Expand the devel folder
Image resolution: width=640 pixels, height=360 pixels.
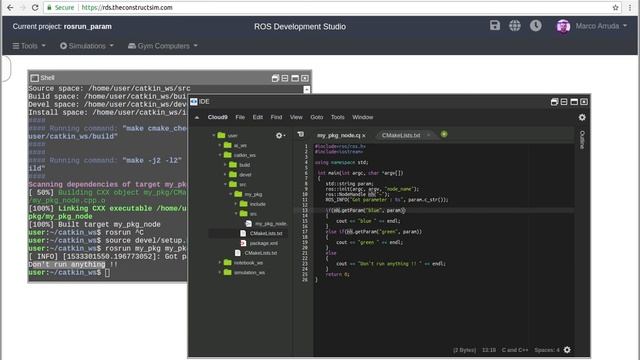pyautogui.click(x=225, y=174)
